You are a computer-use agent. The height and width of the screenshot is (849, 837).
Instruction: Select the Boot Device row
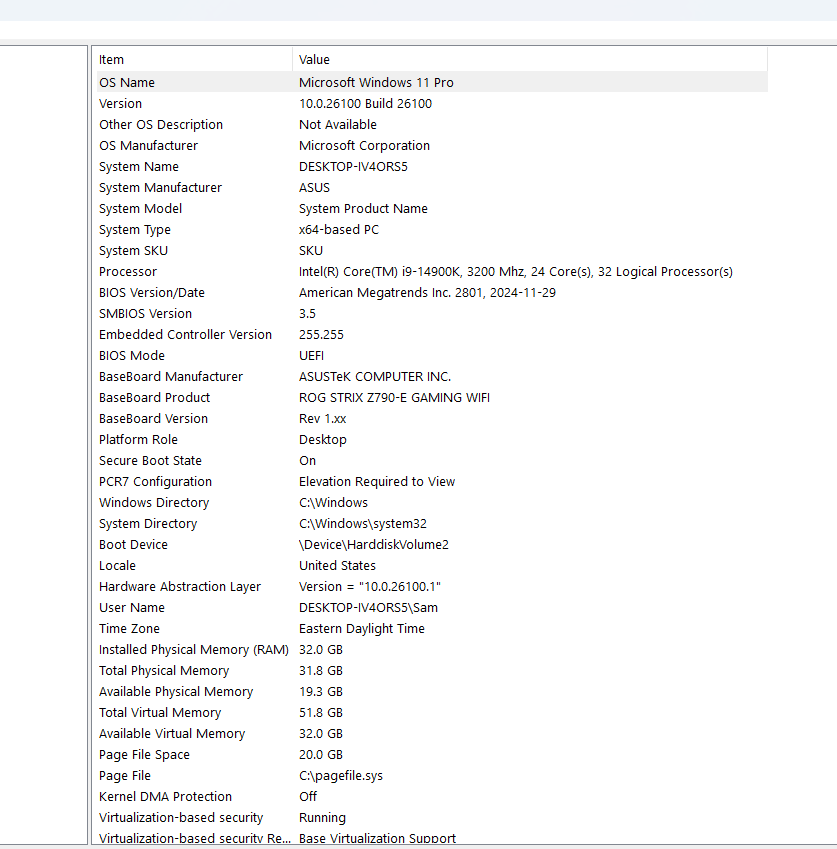point(432,545)
